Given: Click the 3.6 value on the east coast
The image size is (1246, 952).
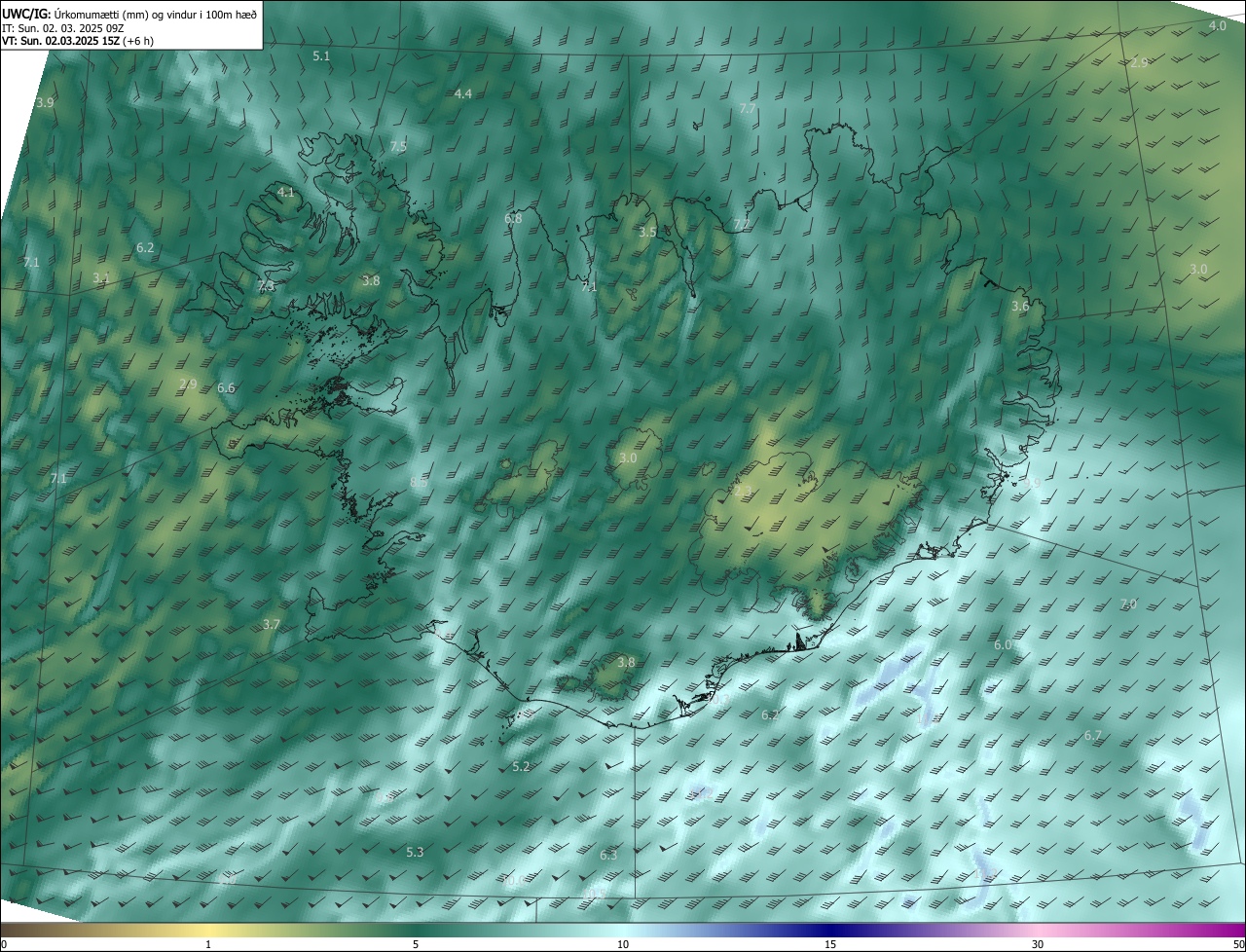Looking at the screenshot, I should pos(1020,306).
